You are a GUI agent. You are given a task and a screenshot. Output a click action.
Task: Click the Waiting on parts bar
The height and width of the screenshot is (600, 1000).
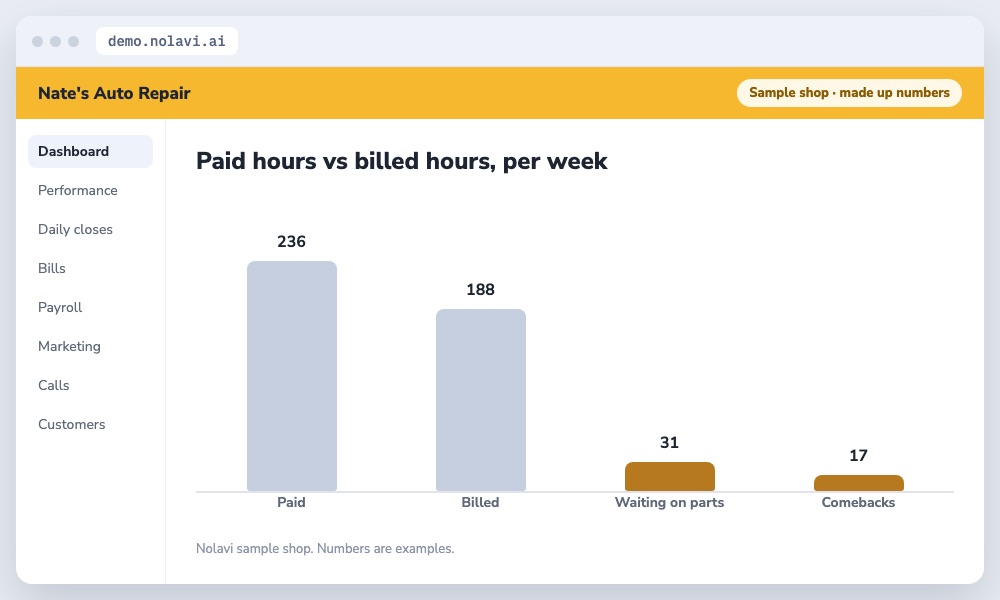(670, 476)
